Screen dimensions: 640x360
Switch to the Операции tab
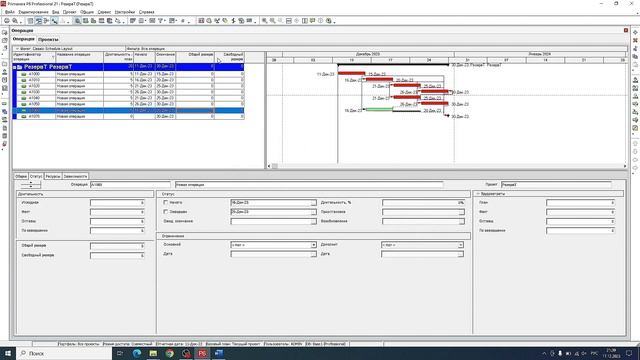24,39
